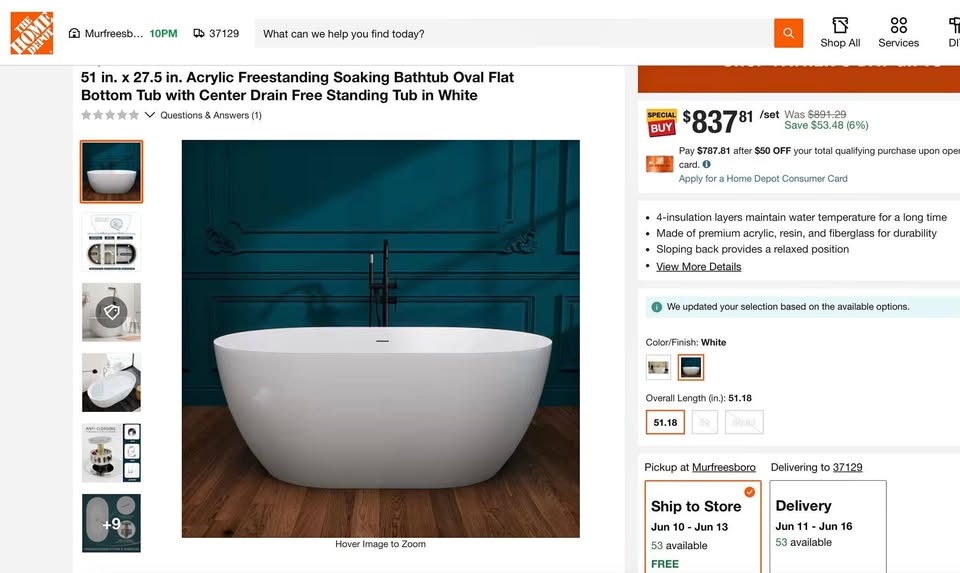
Task: Expand View More Details link
Action: (699, 266)
